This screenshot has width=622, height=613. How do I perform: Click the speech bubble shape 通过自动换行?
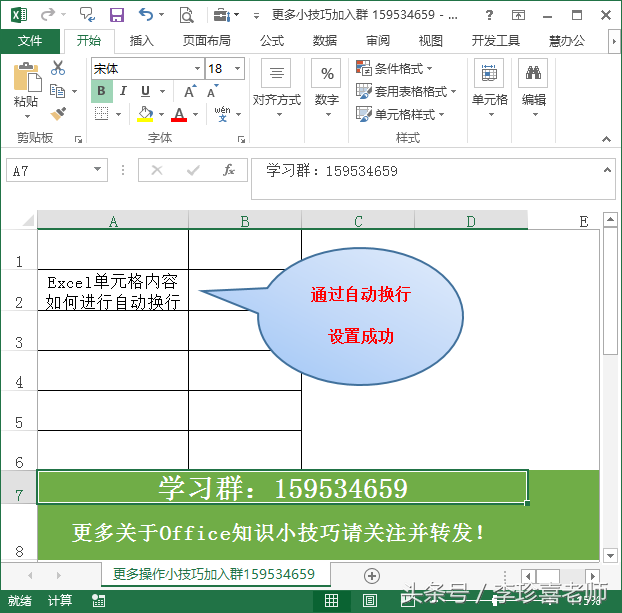tap(360, 316)
